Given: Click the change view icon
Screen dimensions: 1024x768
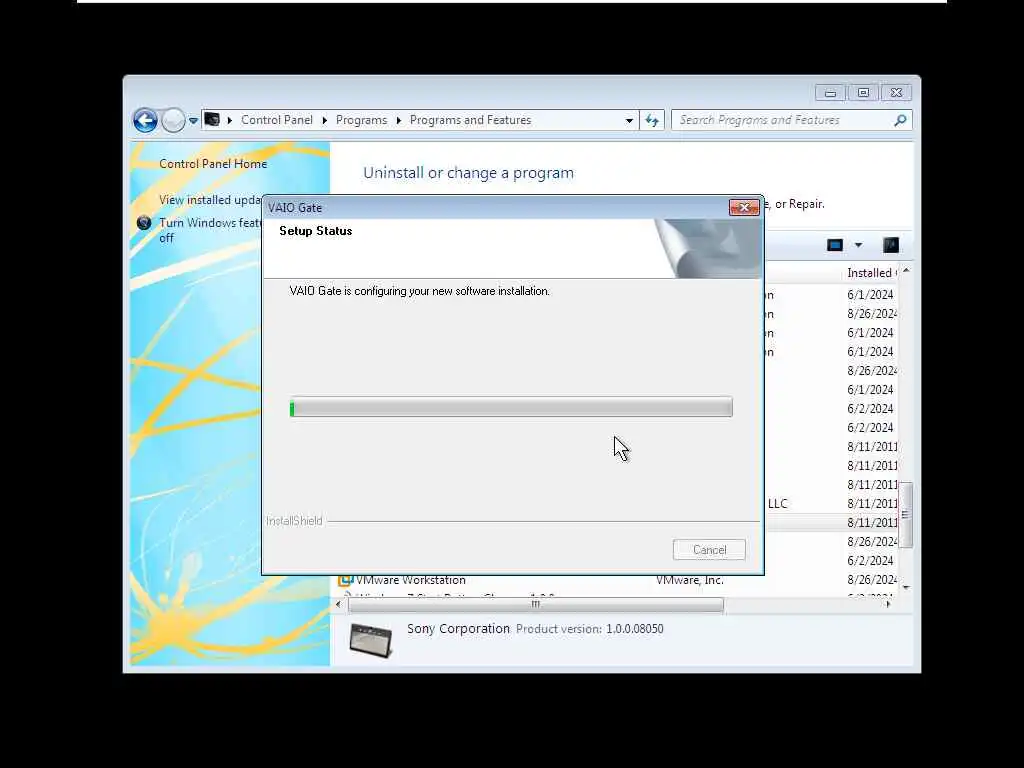Looking at the screenshot, I should [x=835, y=245].
